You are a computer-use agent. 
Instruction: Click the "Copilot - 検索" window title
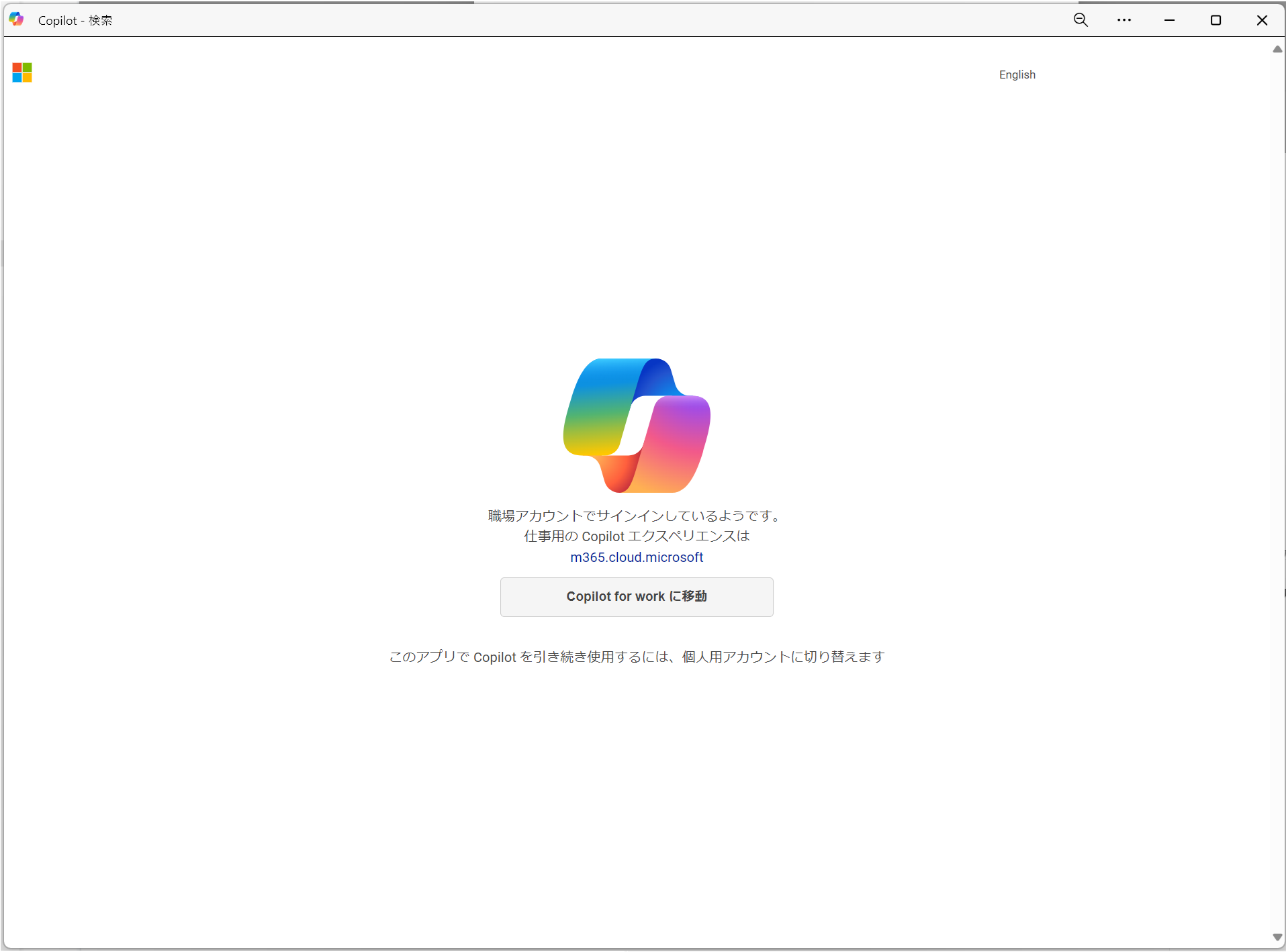[x=75, y=20]
